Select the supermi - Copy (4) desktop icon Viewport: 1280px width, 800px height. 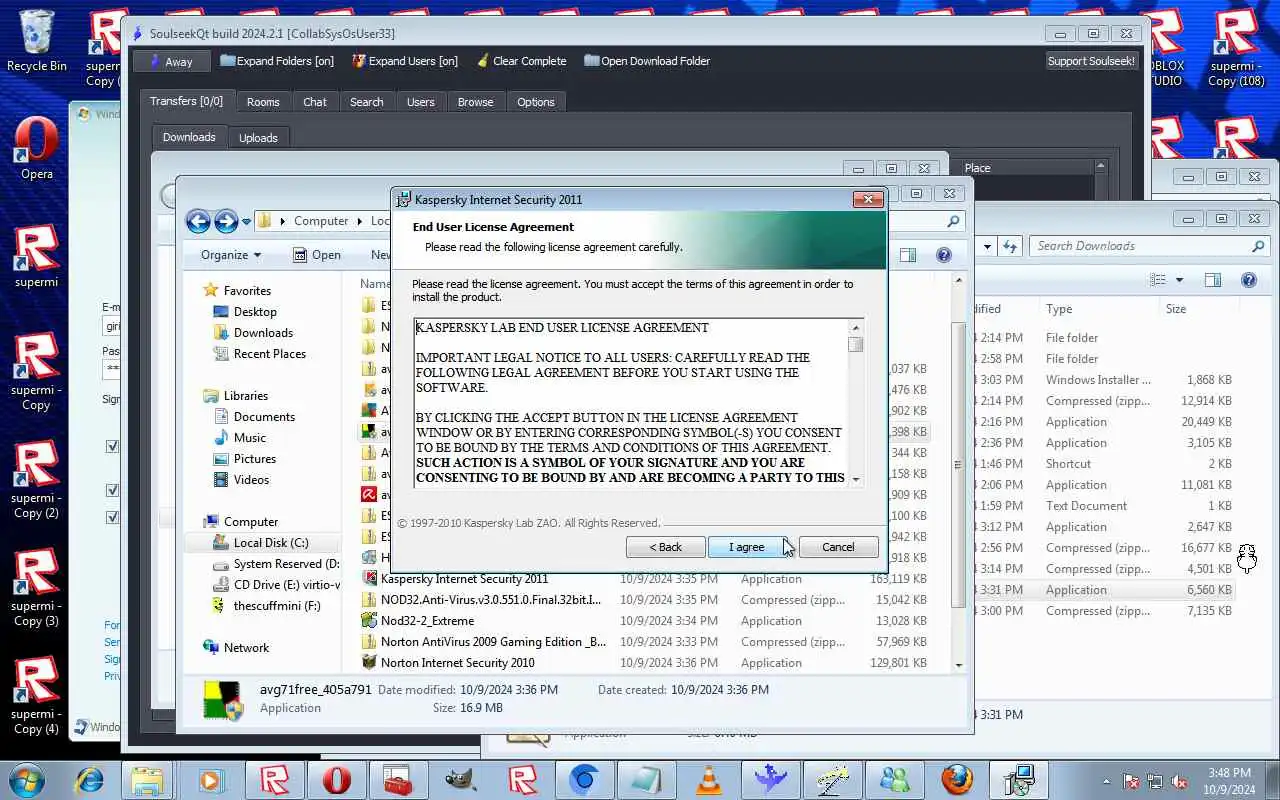37,696
